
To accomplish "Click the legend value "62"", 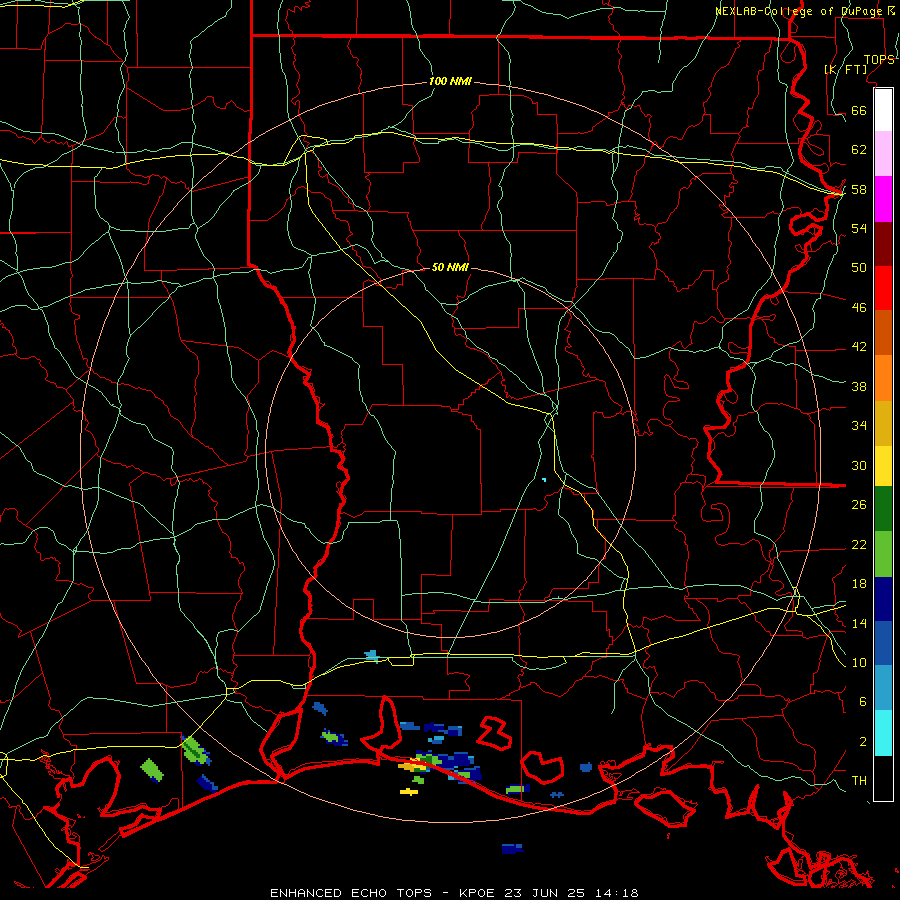I will pyautogui.click(x=859, y=149).
